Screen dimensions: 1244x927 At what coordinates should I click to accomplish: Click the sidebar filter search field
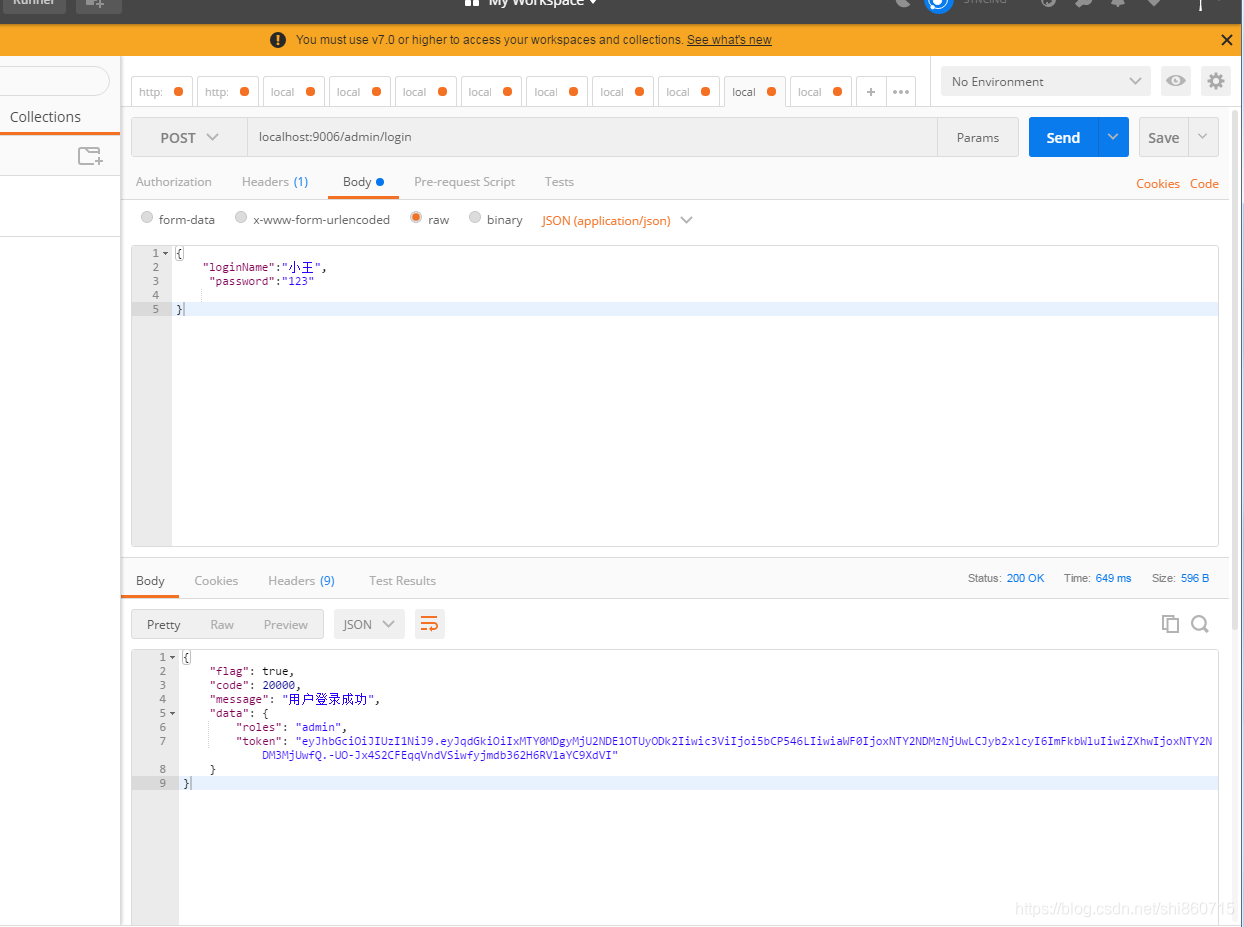[x=53, y=81]
